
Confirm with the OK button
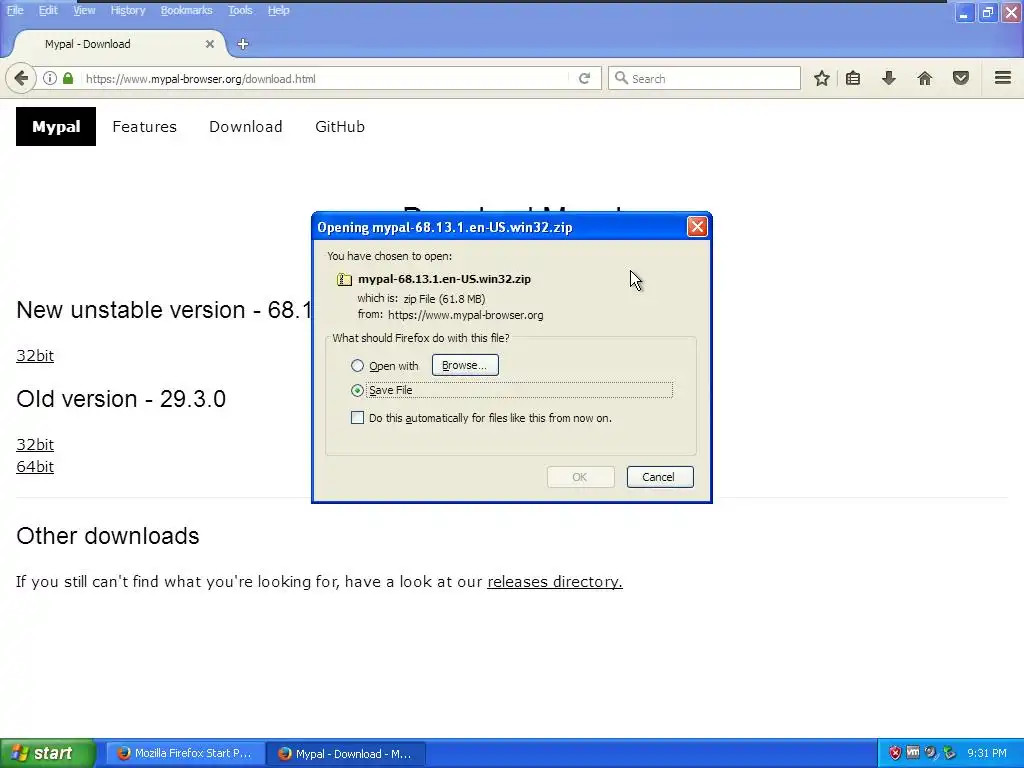[x=580, y=477]
